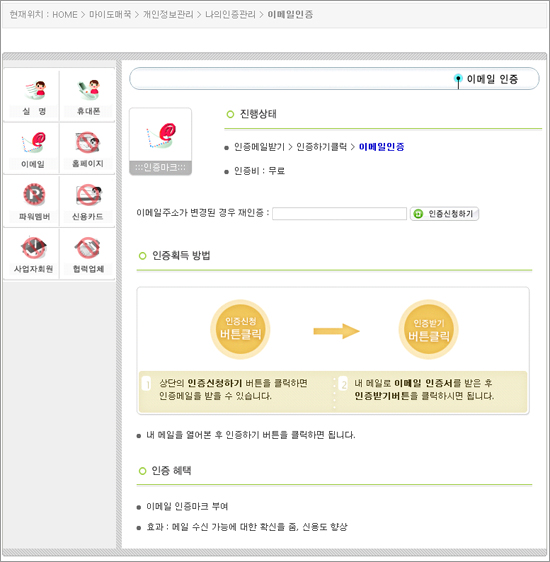Image resolution: width=550 pixels, height=562 pixels.
Task: Select the 휴대폰 mobile phone verification icon
Action: coord(88,95)
